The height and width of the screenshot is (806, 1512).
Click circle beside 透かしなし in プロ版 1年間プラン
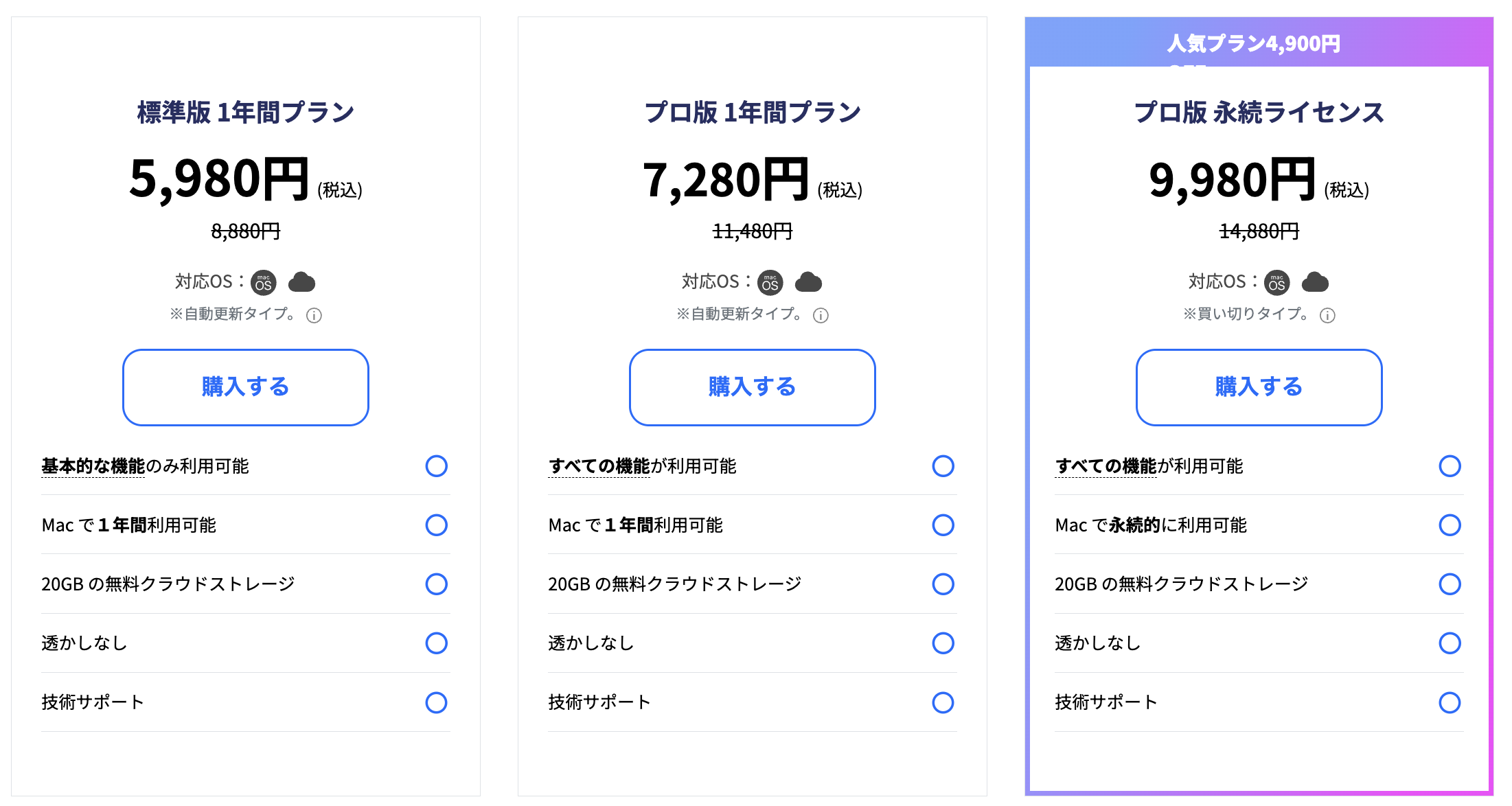point(943,643)
